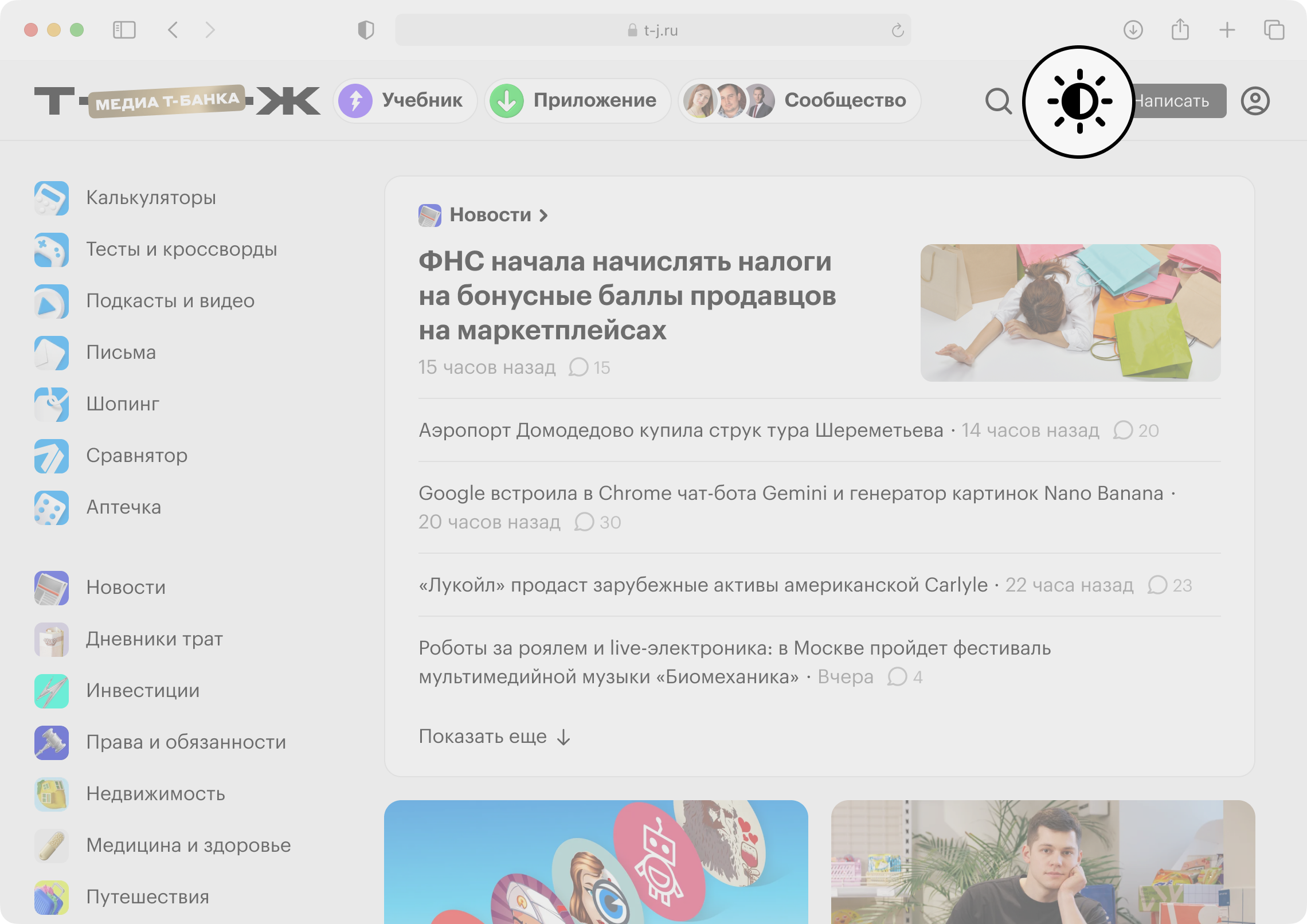
Task: Open site search with magnifier icon
Action: [x=998, y=101]
